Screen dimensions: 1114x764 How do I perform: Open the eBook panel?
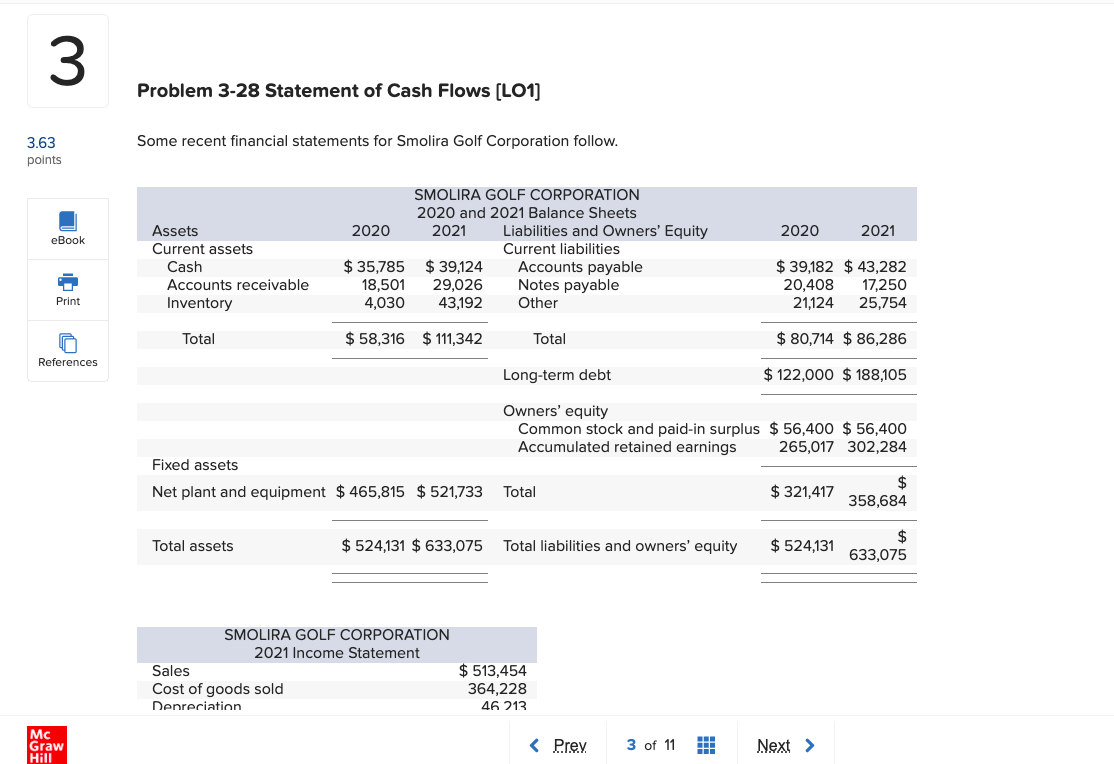coord(67,228)
